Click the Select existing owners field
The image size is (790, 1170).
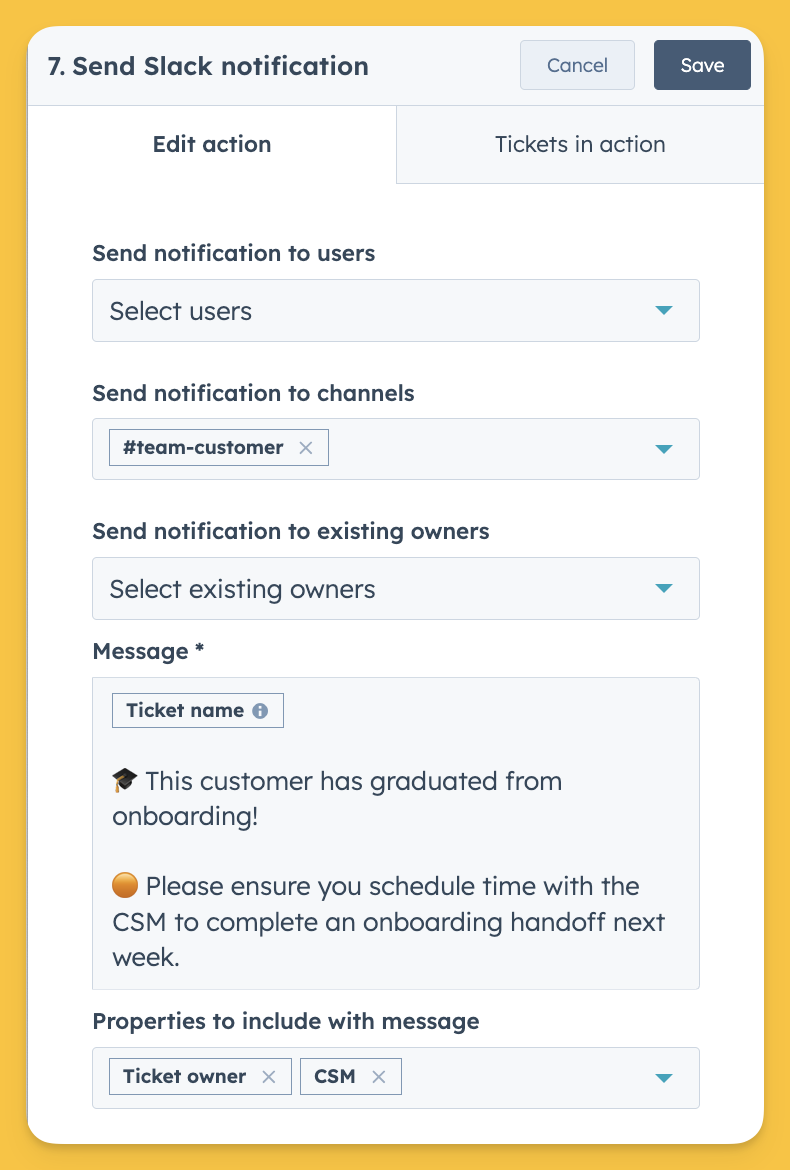click(x=395, y=588)
